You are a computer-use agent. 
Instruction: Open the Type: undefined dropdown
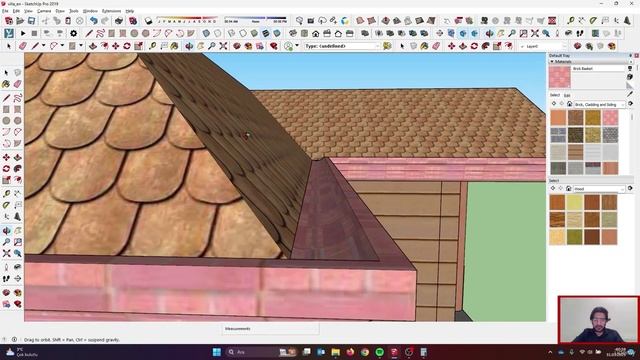(x=342, y=46)
